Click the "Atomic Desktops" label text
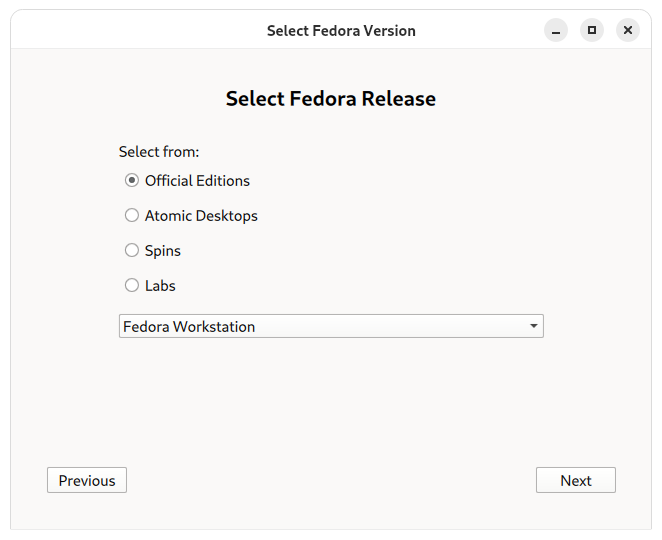This screenshot has width=662, height=540. click(x=201, y=216)
